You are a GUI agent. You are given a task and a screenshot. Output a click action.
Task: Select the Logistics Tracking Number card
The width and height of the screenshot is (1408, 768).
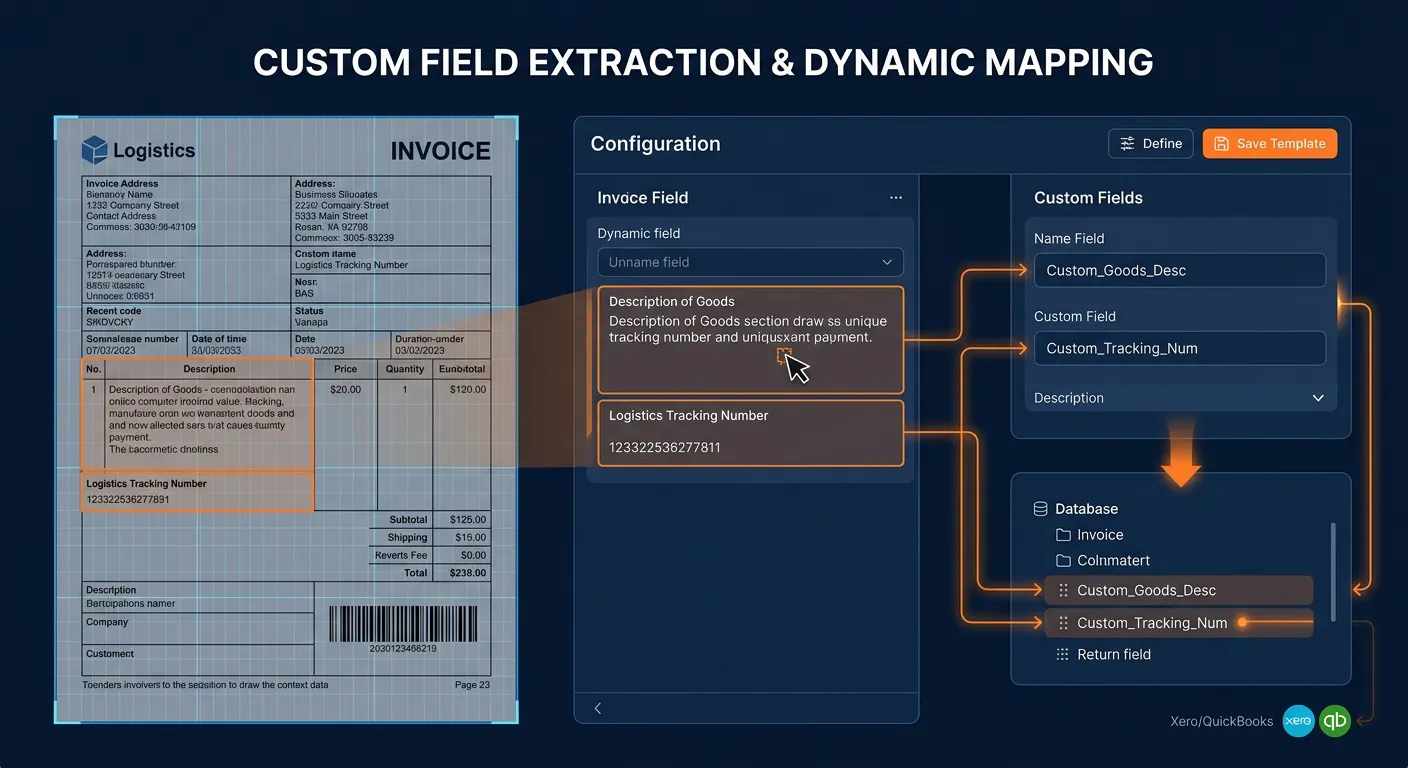pos(750,433)
